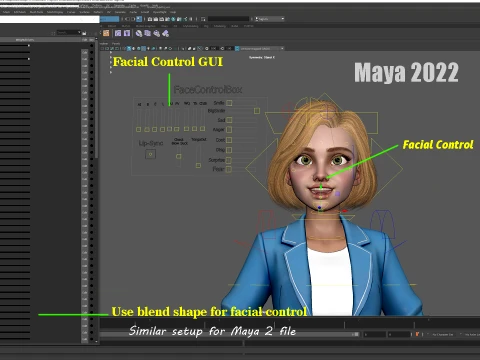Image resolution: width=480 pixels, height=360 pixels.
Task: Click highlighted component select mode icon
Action: click(x=139, y=19)
